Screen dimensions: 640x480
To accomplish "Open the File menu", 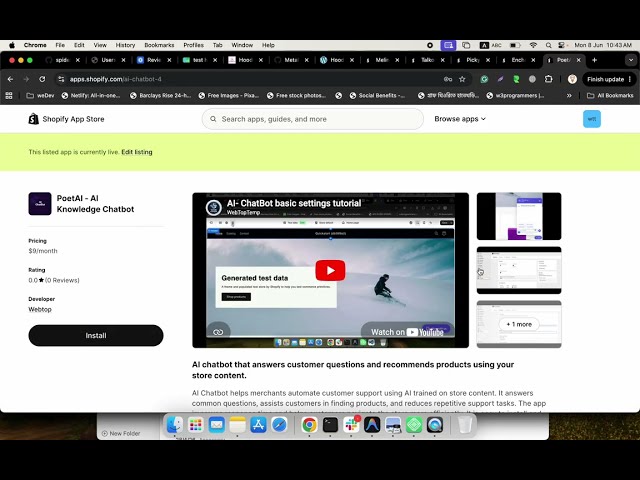I will coord(60,45).
